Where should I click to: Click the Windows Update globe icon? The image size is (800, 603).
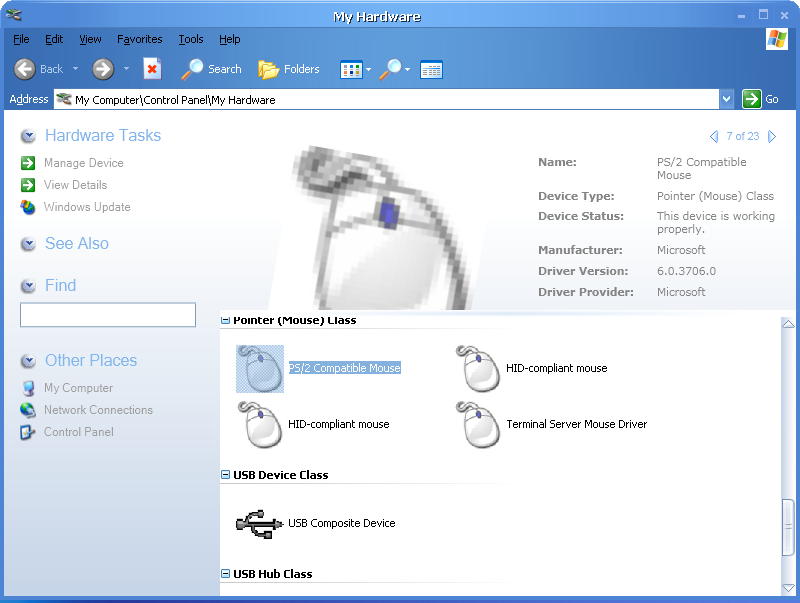(28, 207)
